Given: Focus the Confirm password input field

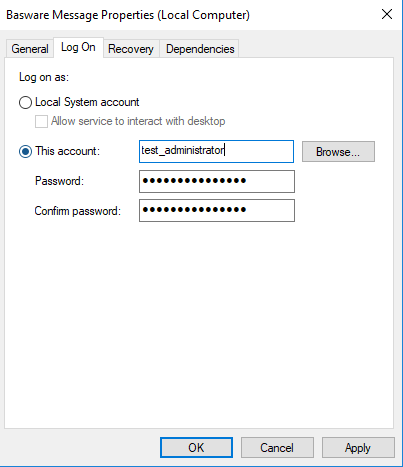Looking at the screenshot, I should 217,210.
